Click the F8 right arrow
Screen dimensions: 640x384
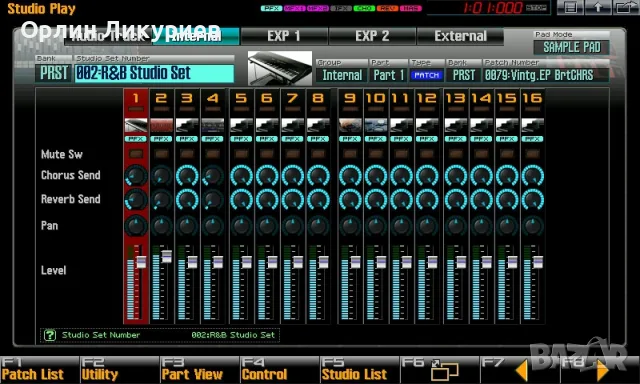(x=602, y=371)
